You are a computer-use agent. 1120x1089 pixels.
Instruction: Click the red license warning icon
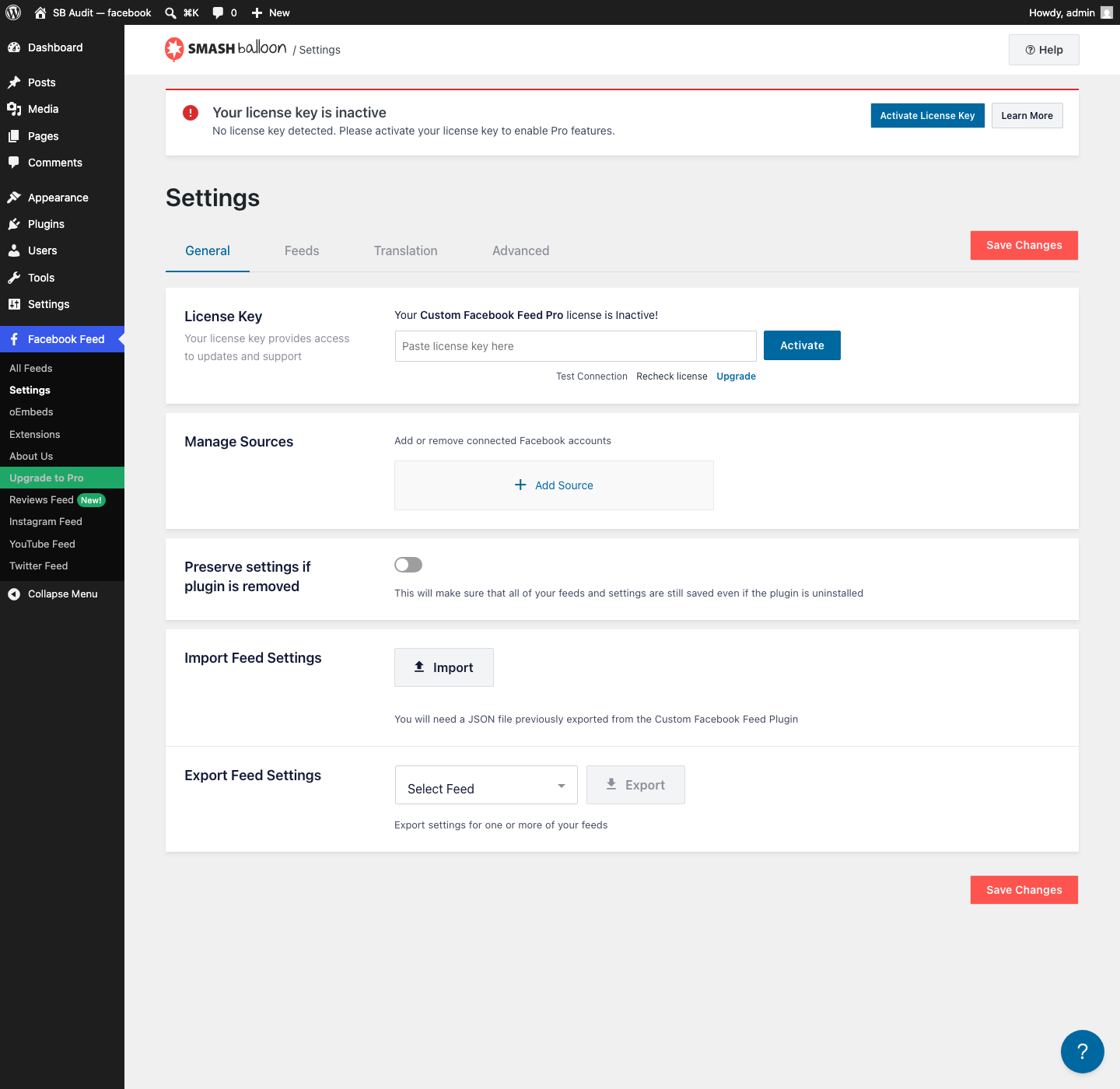point(191,113)
